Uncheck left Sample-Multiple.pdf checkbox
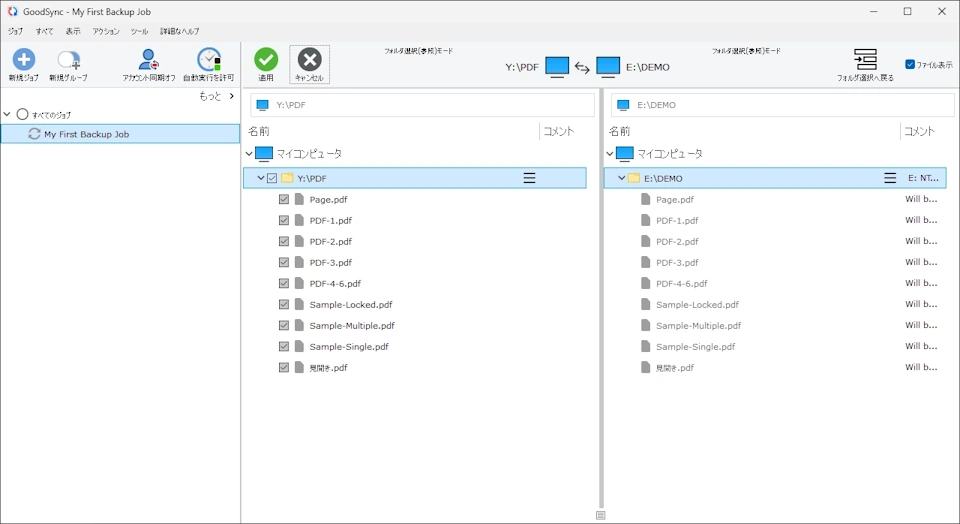Image resolution: width=960 pixels, height=524 pixels. (x=283, y=325)
